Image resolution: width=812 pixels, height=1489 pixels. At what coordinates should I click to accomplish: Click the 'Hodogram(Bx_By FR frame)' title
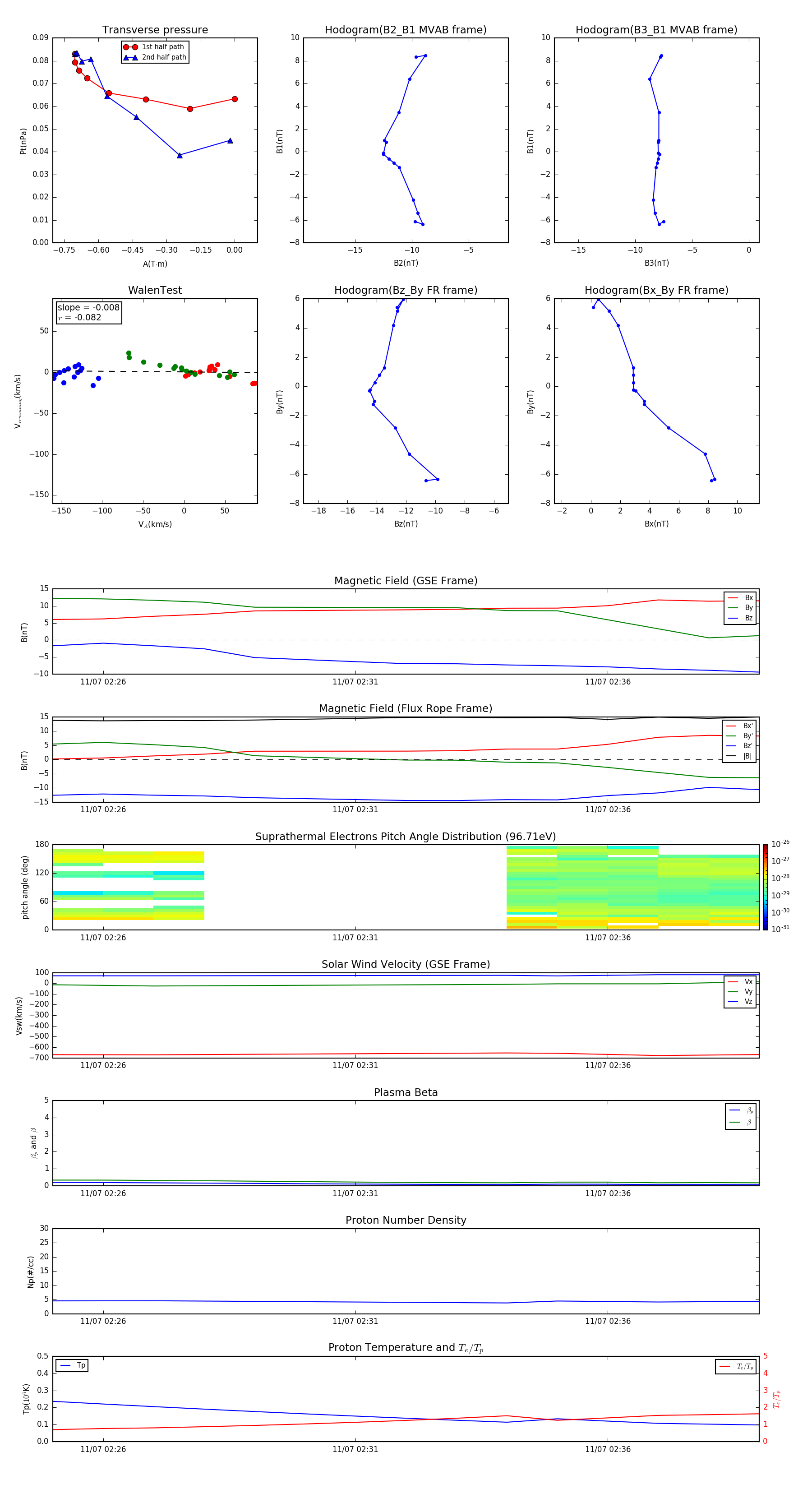[x=656, y=290]
